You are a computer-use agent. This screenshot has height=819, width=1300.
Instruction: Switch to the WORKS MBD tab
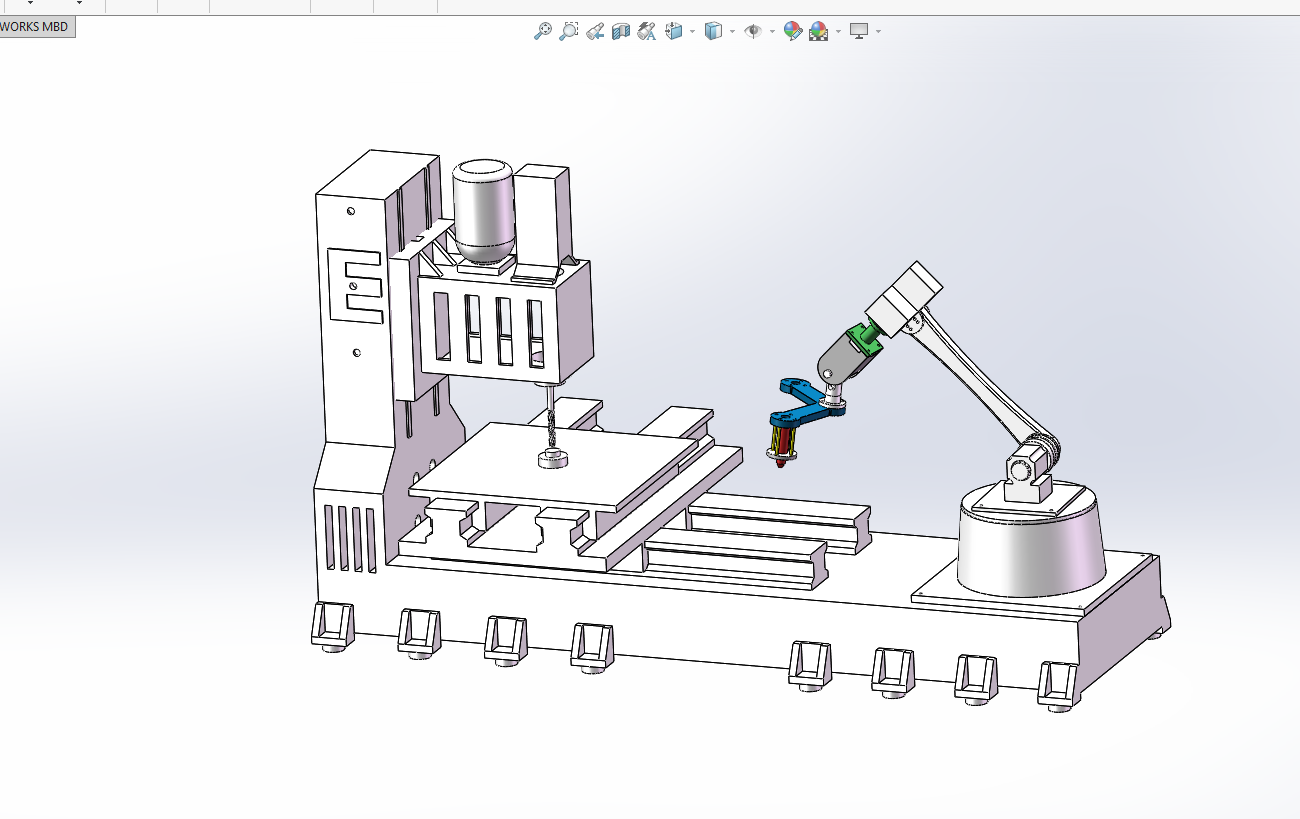(36, 27)
